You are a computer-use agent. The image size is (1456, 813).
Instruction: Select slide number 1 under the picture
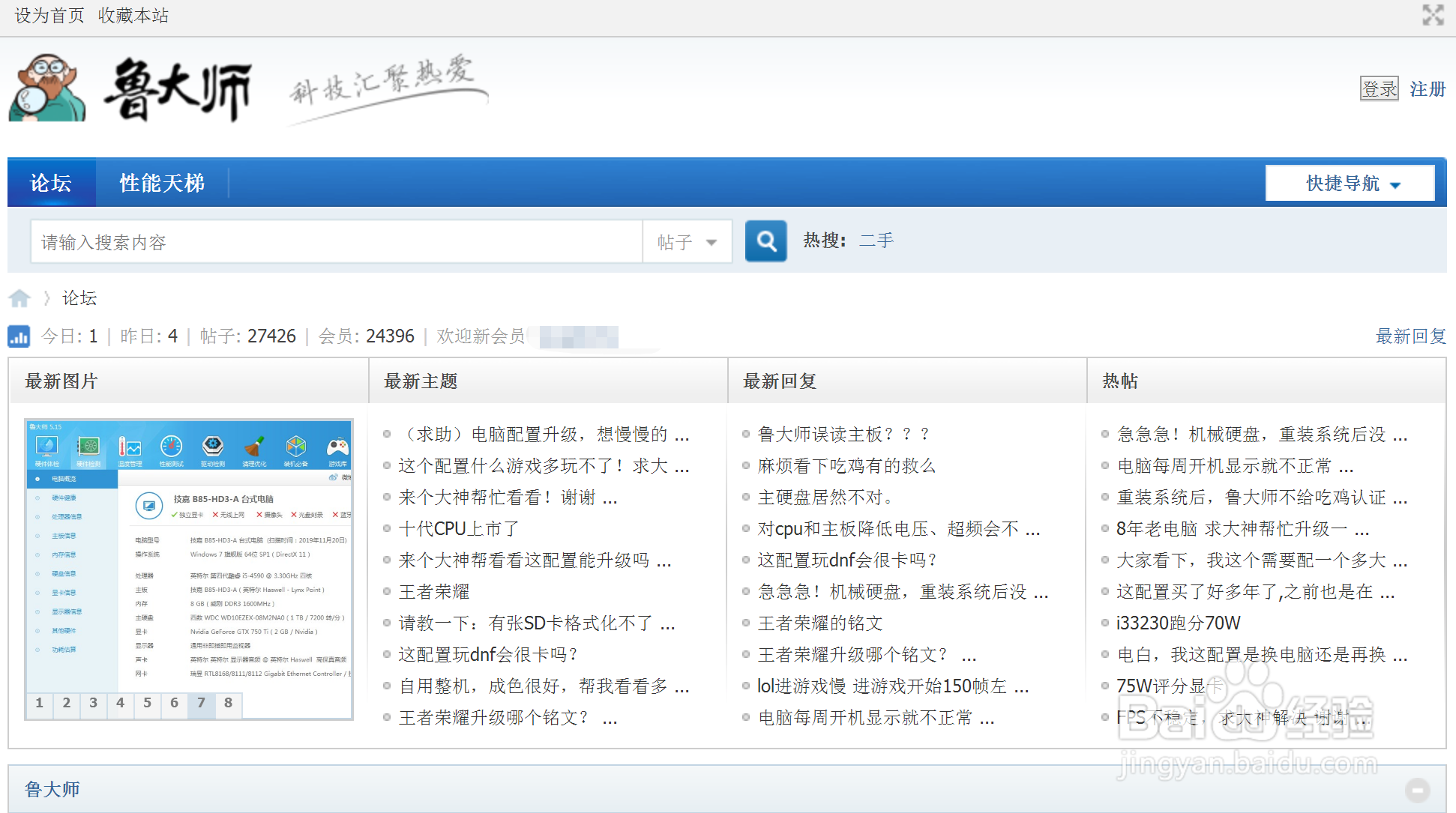(40, 704)
